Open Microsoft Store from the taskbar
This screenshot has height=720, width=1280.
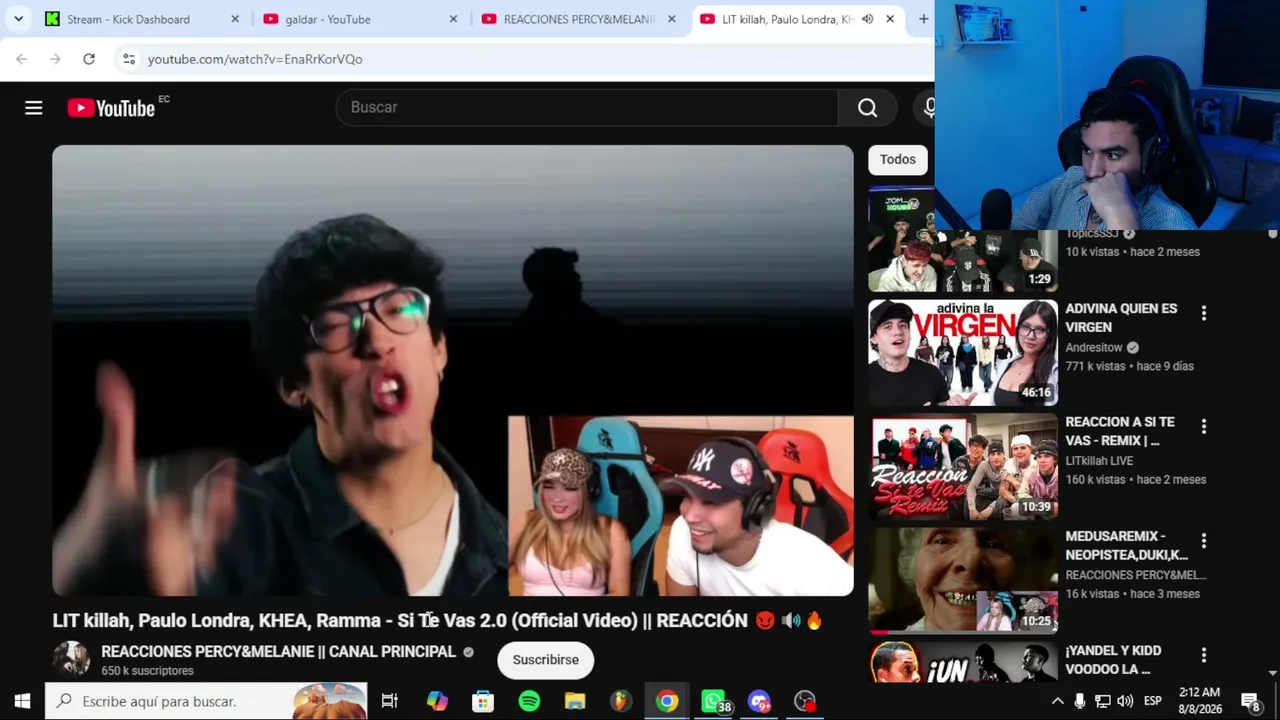click(483, 701)
